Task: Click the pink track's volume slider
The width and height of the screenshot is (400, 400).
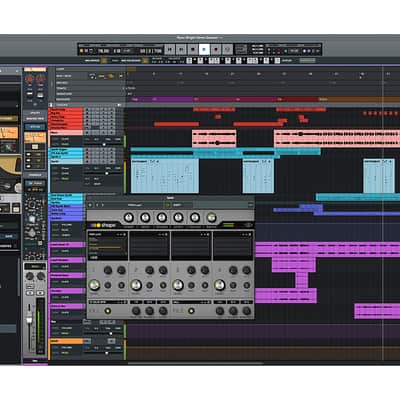Action: click(x=103, y=144)
